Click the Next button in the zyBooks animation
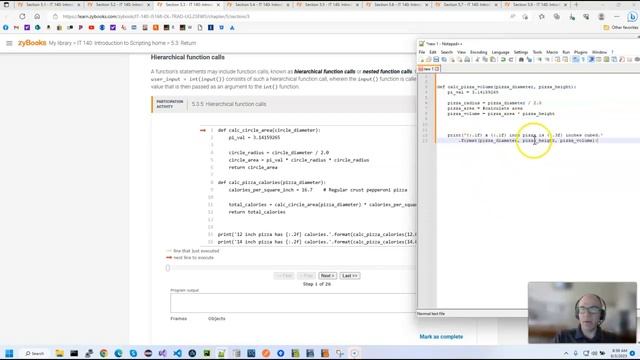 click(x=327, y=276)
